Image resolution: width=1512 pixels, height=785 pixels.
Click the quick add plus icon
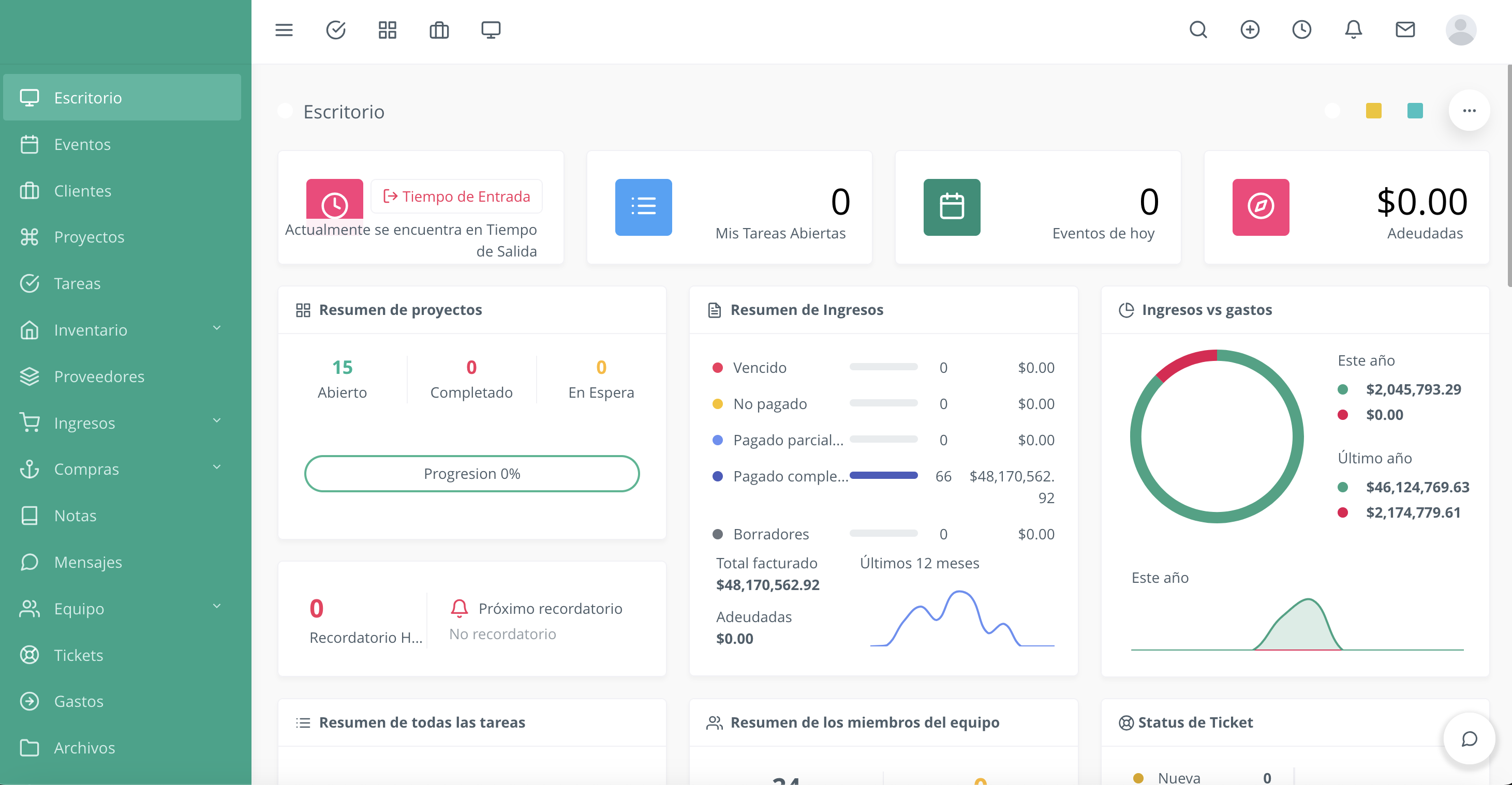click(x=1250, y=30)
